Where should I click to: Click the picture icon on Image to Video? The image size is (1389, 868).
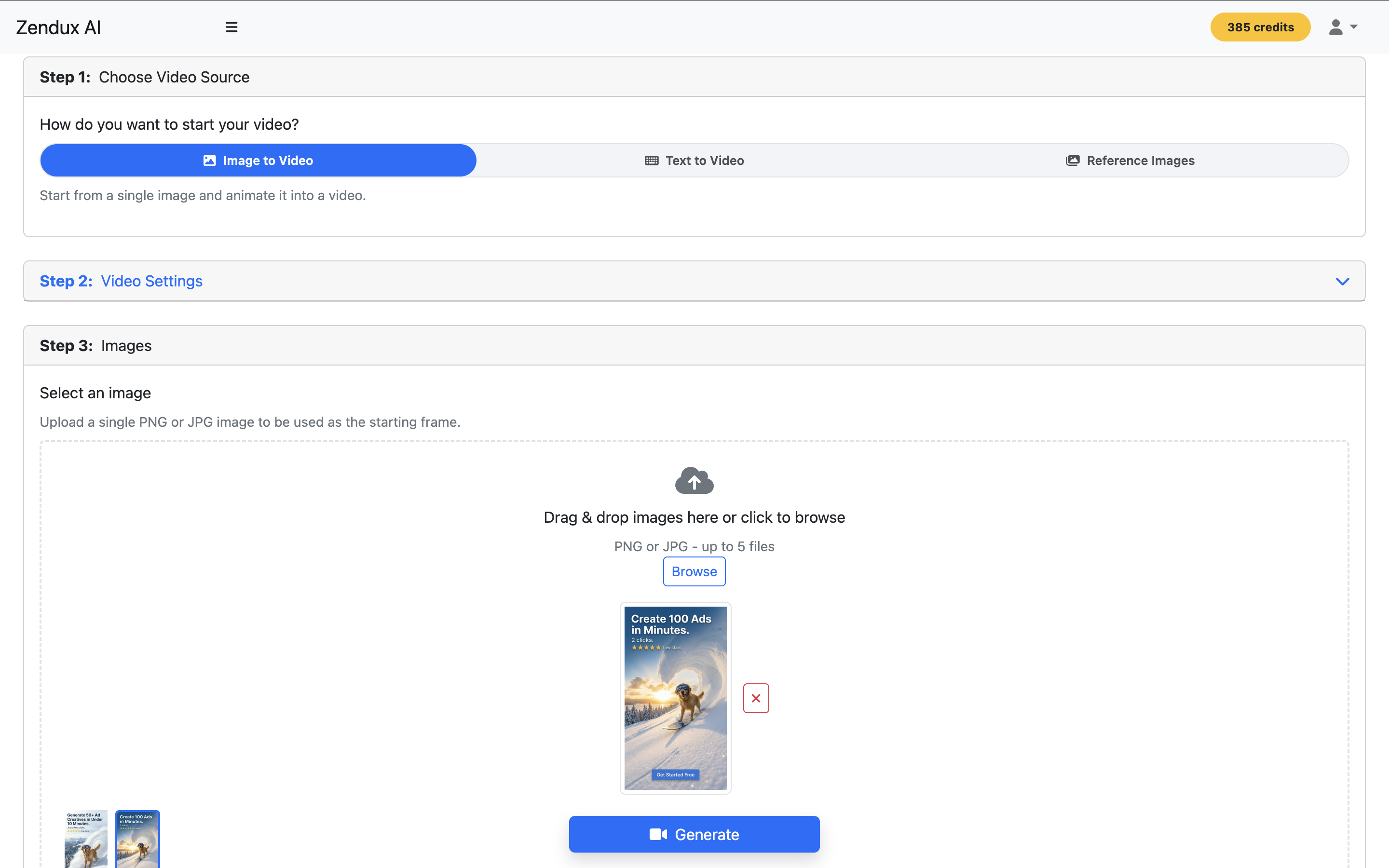coord(209,160)
